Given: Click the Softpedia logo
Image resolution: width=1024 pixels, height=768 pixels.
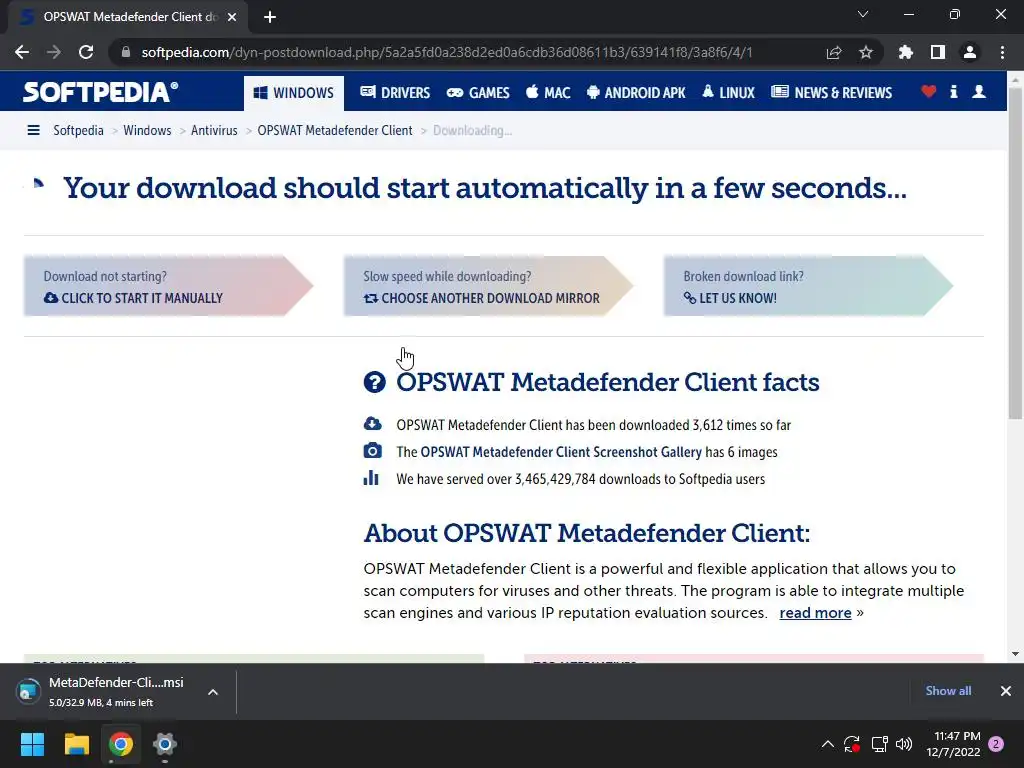Looking at the screenshot, I should (100, 92).
